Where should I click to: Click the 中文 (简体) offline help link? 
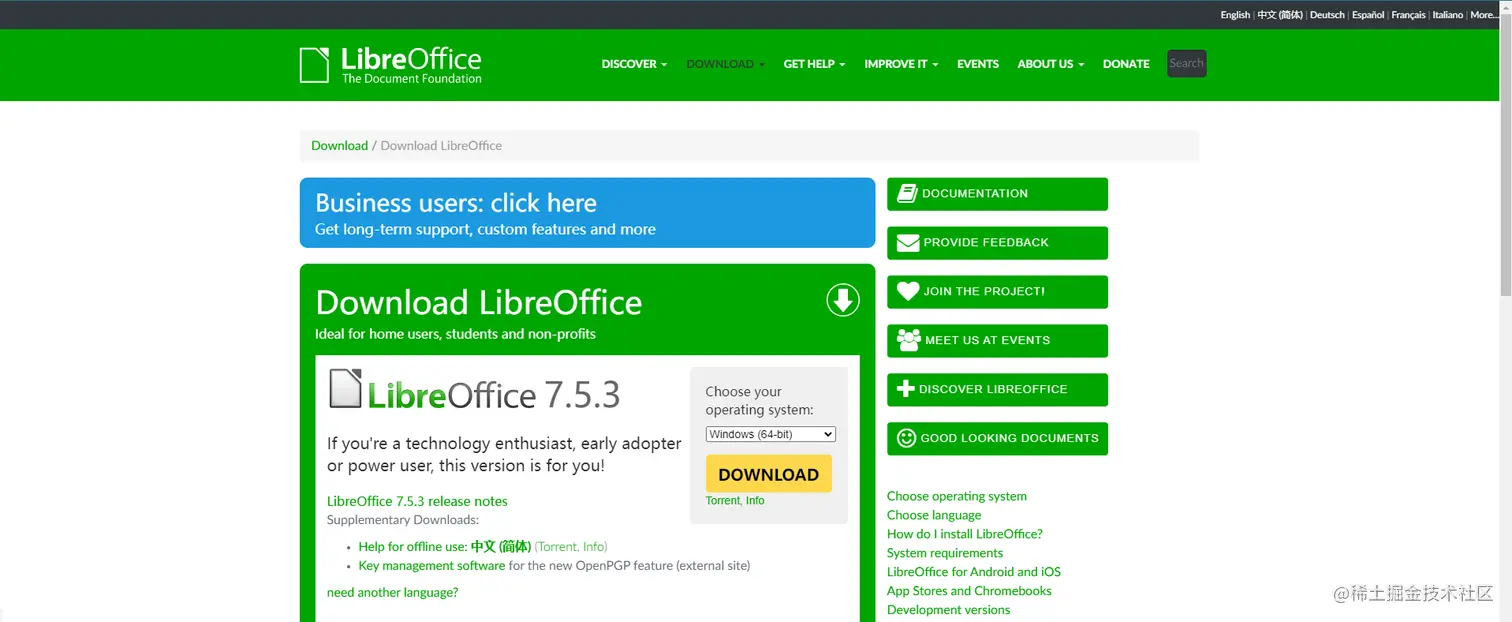coord(501,547)
